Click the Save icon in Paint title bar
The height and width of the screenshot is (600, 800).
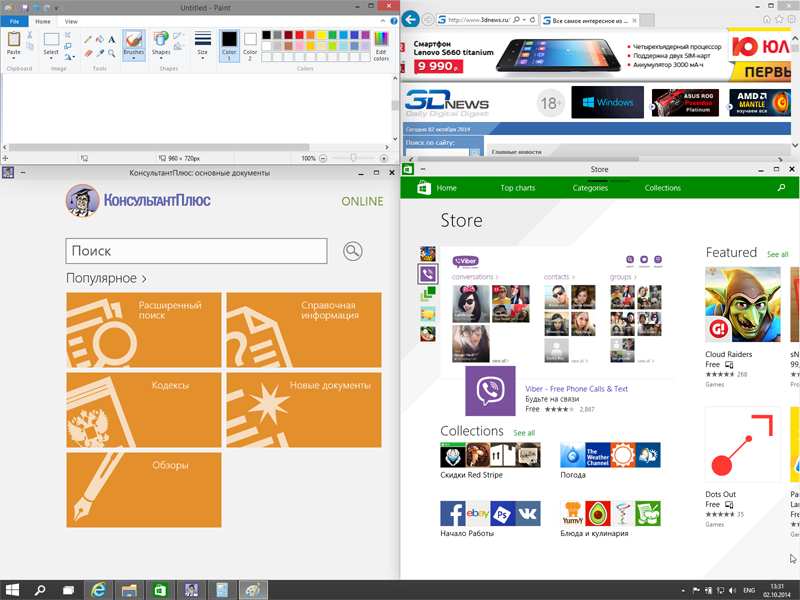pos(24,8)
